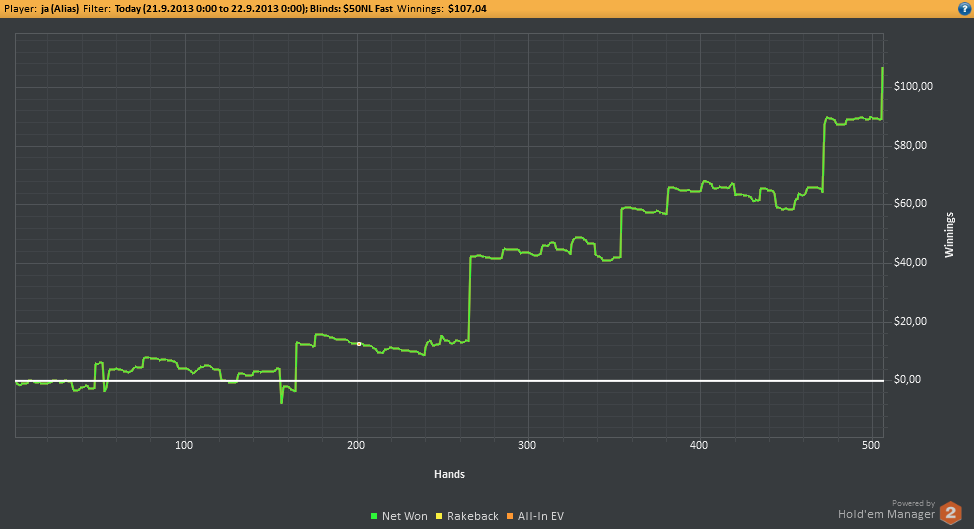974x529 pixels.
Task: Toggle the All-In EV series label
Action: 541,516
